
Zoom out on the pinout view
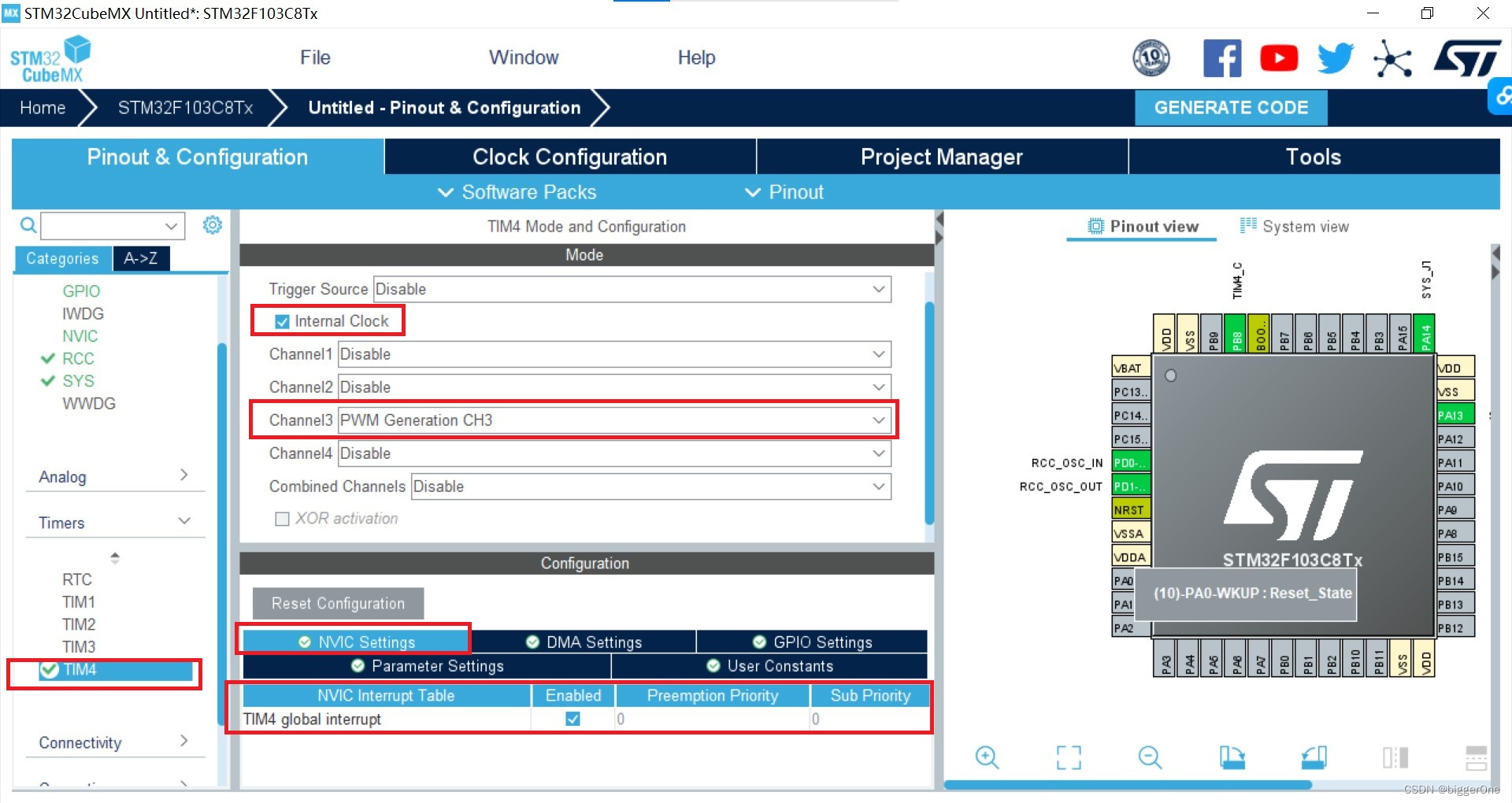coord(1150,757)
